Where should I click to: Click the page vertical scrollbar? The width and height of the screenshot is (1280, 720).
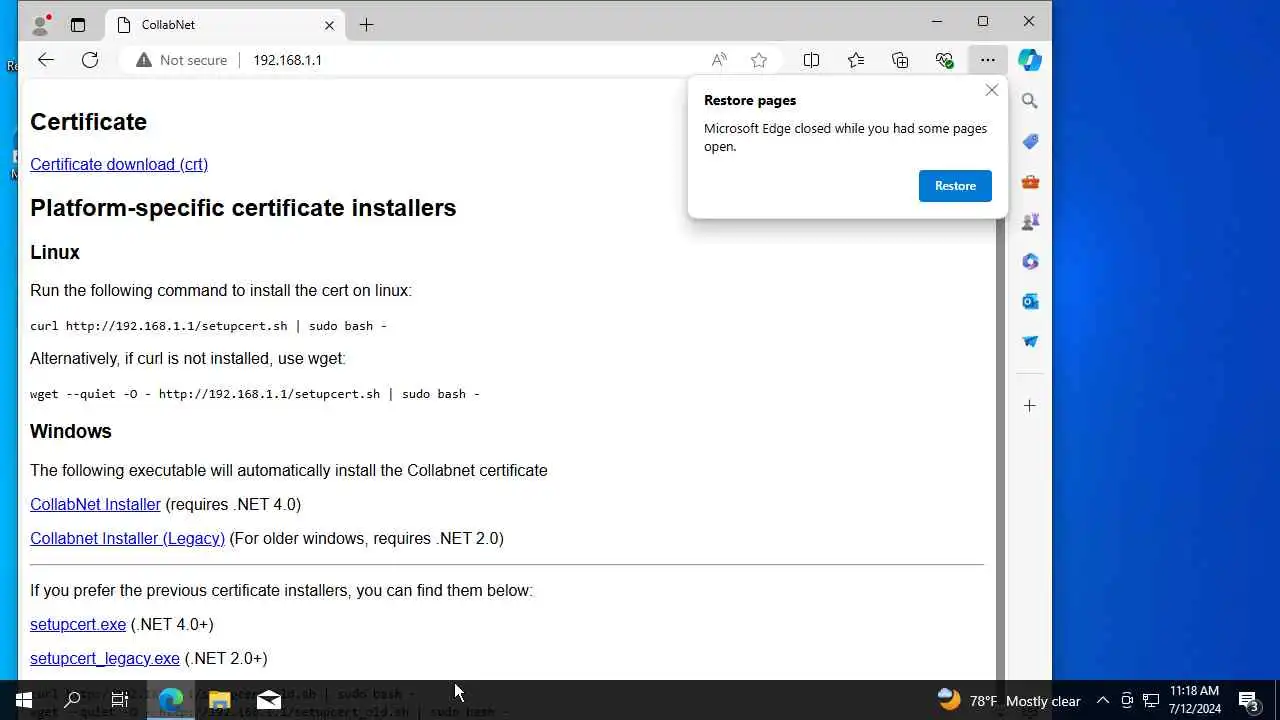click(1000, 450)
